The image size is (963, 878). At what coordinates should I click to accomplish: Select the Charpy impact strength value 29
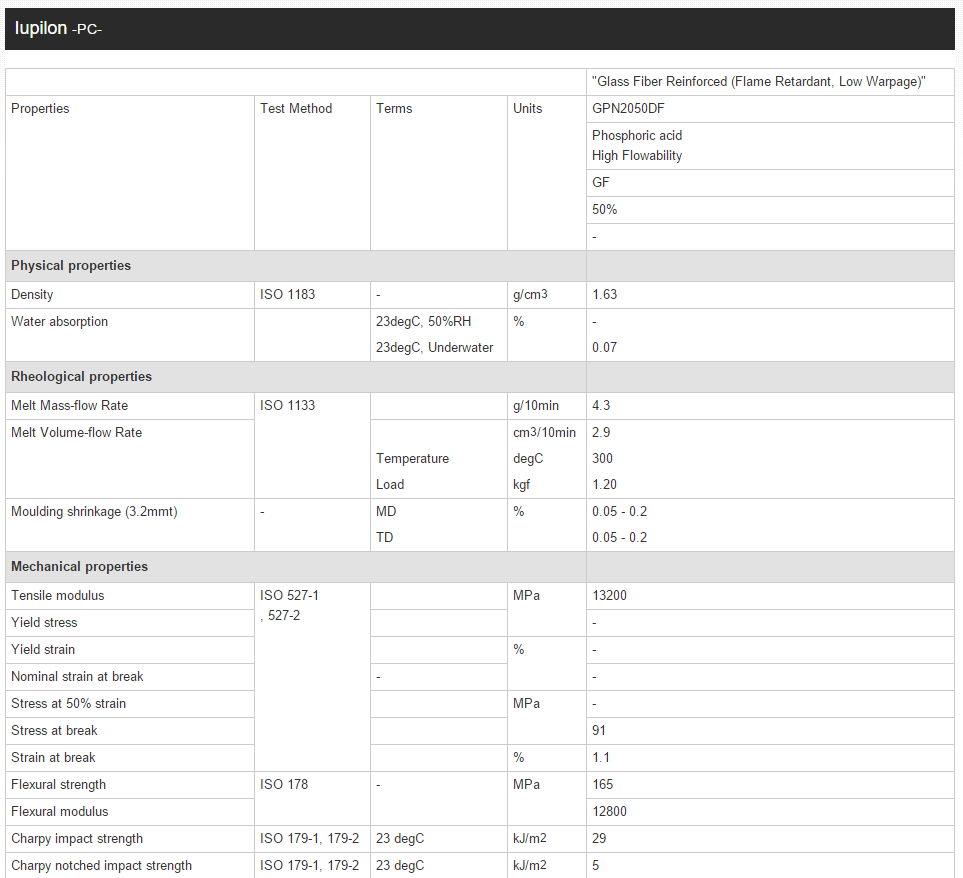pyautogui.click(x=599, y=839)
